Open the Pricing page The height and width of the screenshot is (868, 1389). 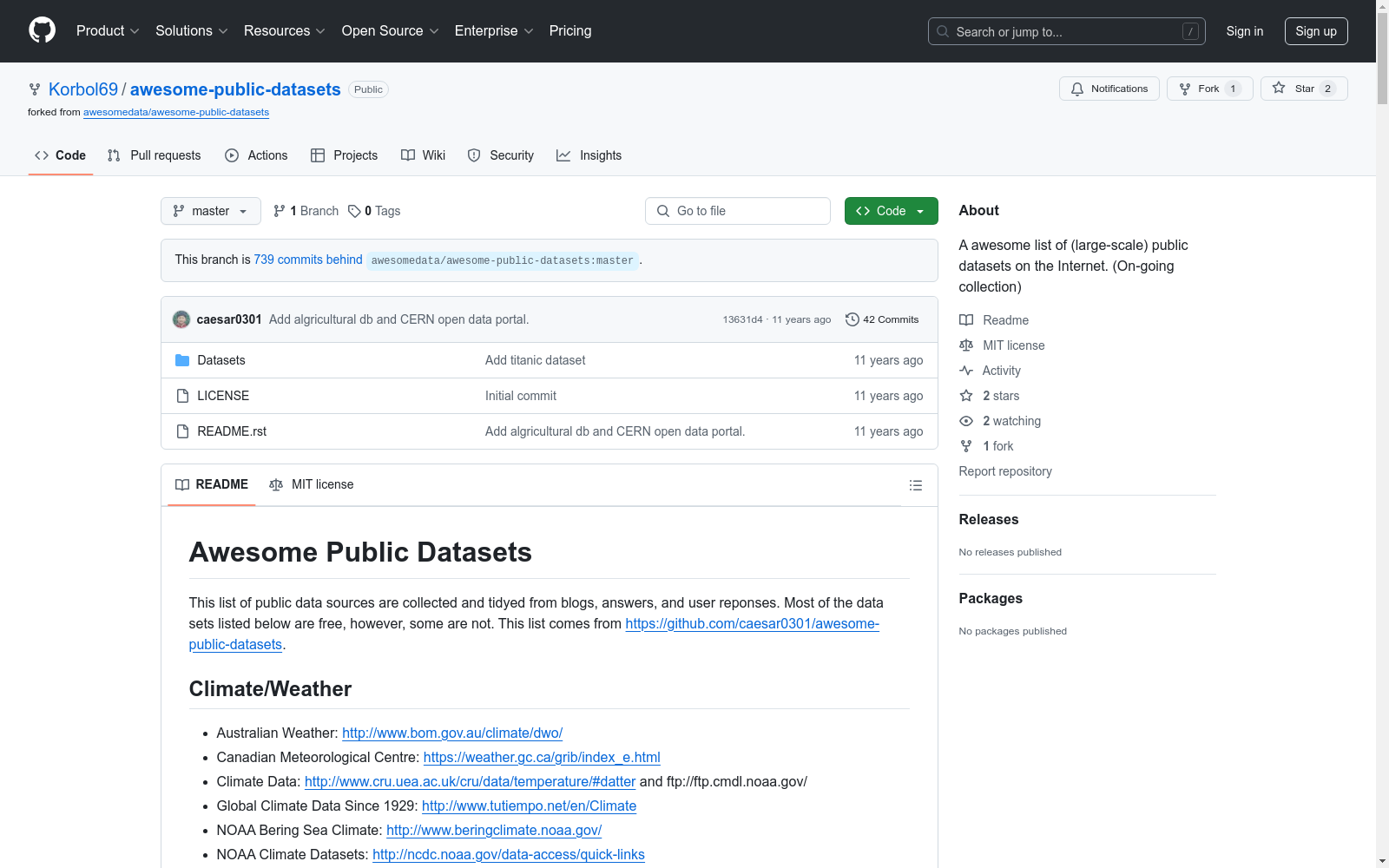click(x=570, y=30)
